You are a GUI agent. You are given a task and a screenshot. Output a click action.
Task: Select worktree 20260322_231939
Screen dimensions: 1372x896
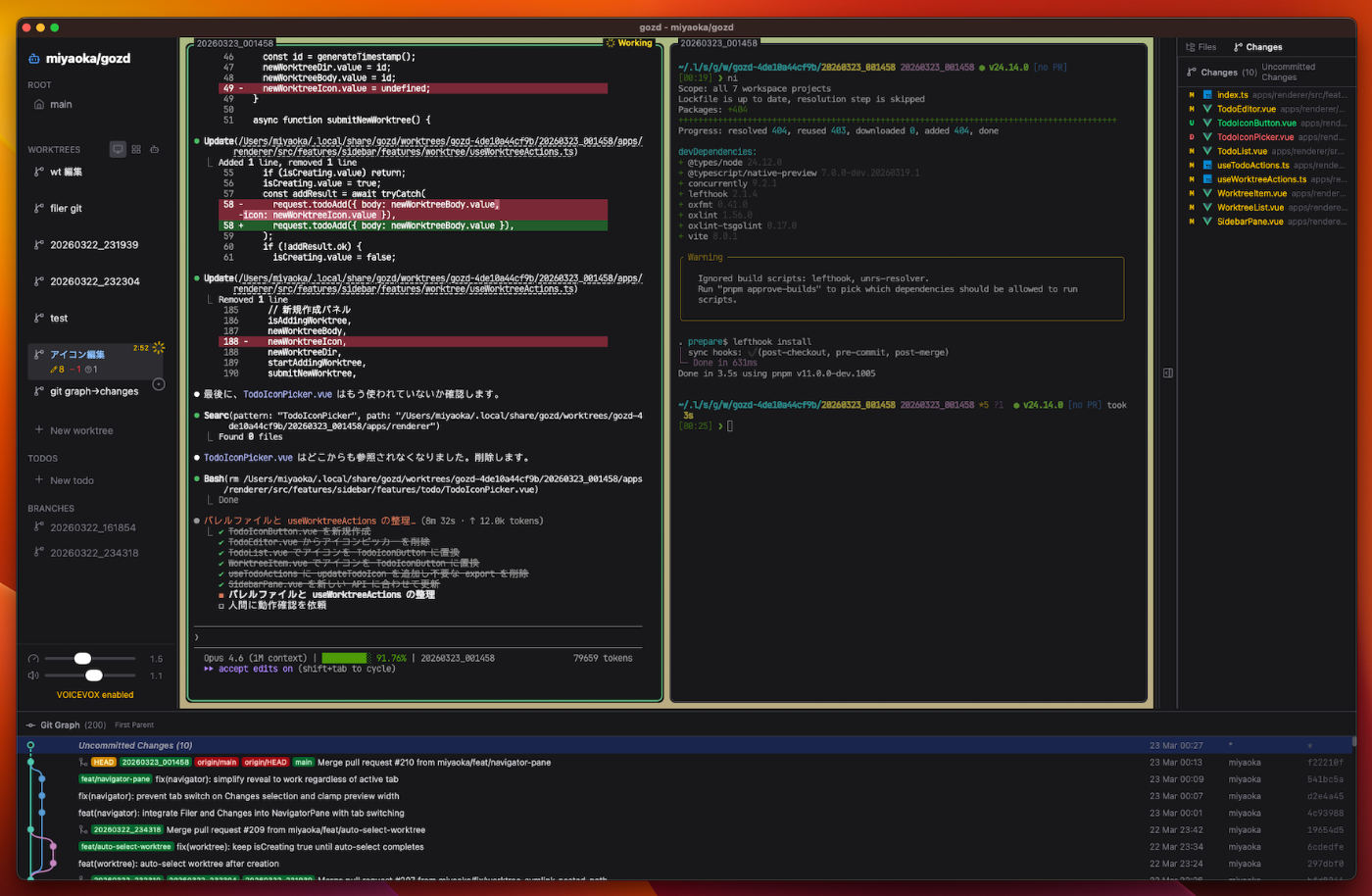click(x=95, y=244)
